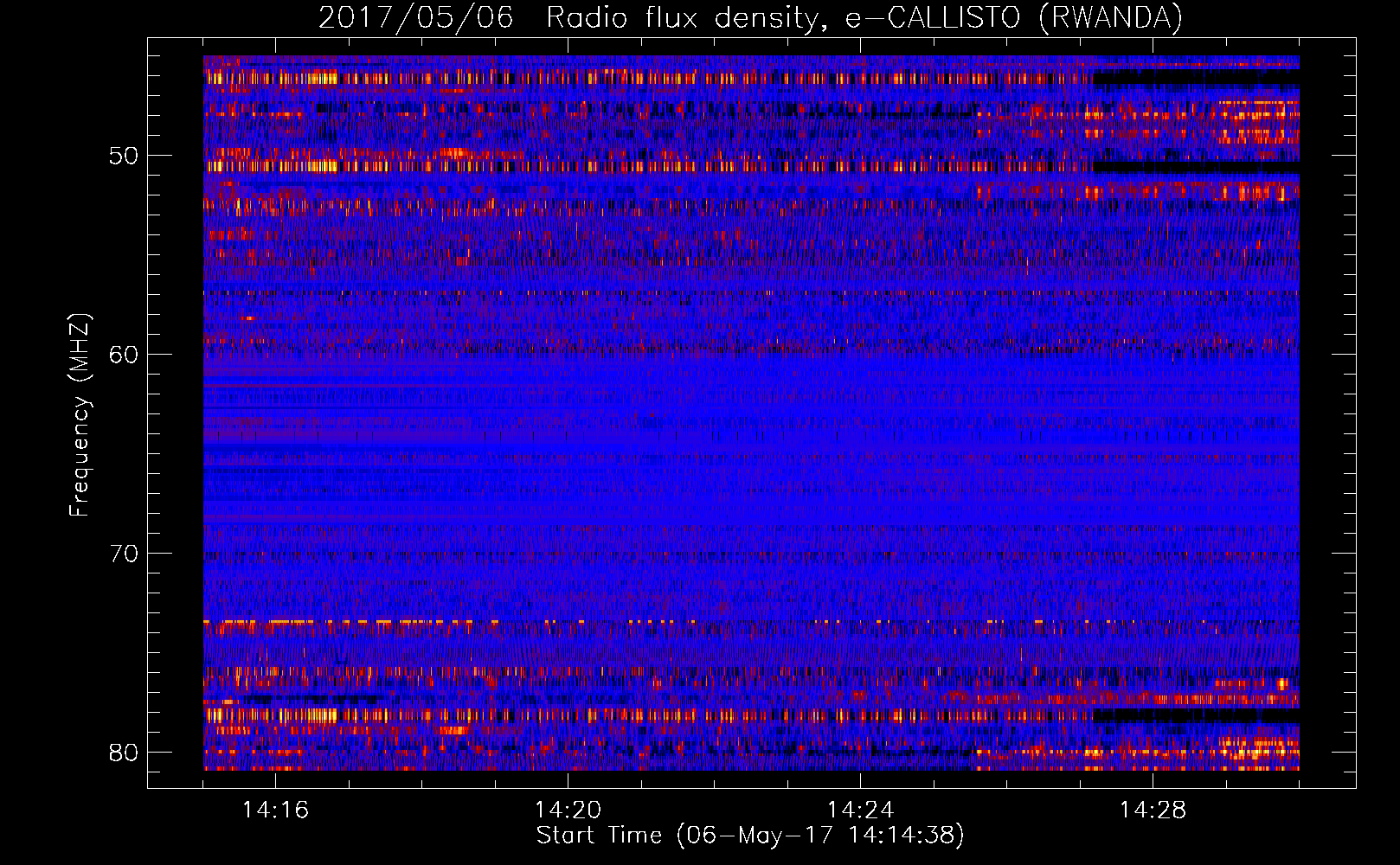Click the Frequency (MHZ) axis label
1400x865 pixels.
pos(80,415)
